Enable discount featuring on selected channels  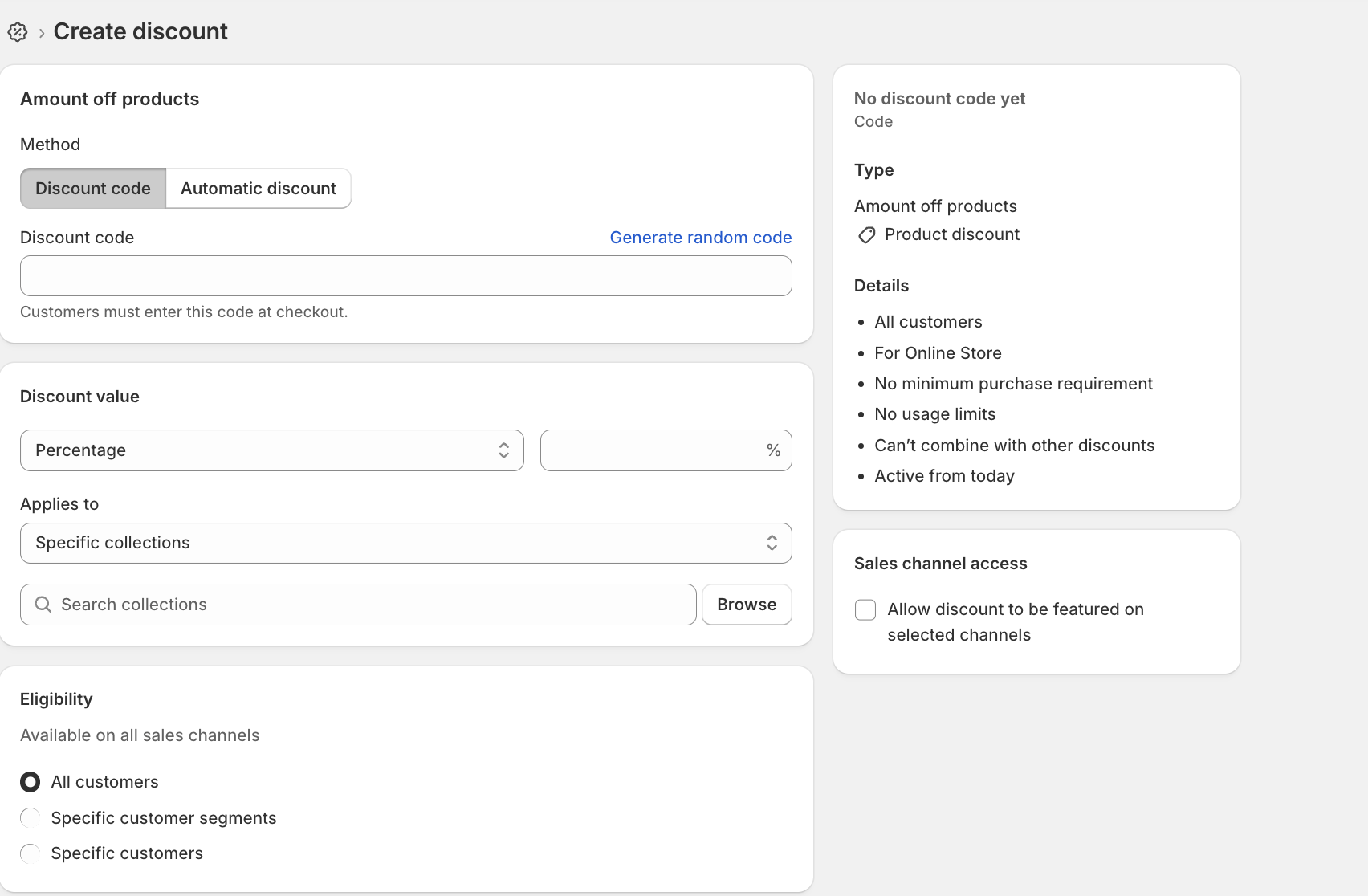865,610
